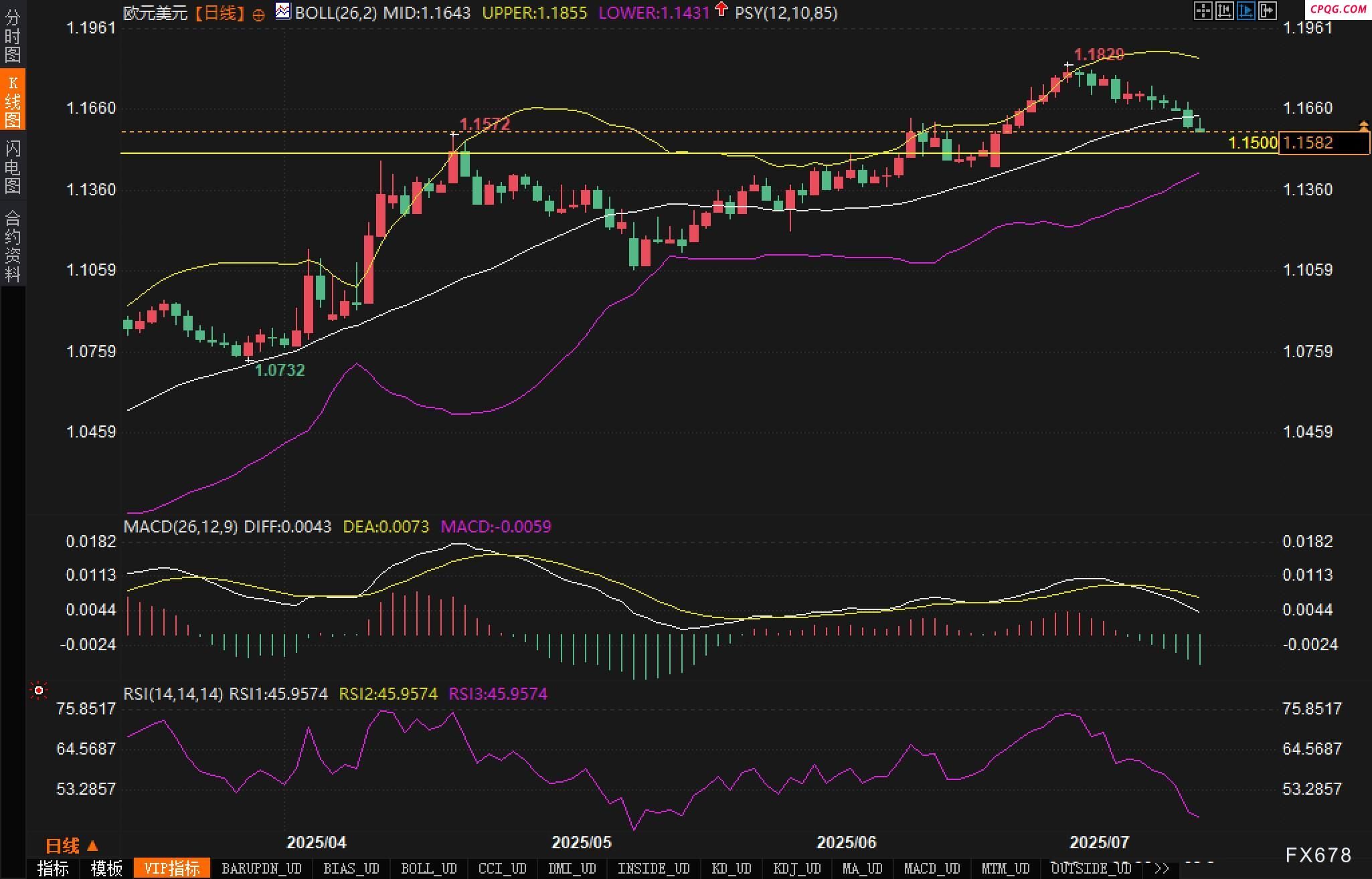Click the orange circle icon beside 日线 title
Viewport: 1372px width, 879px height.
coord(258,15)
